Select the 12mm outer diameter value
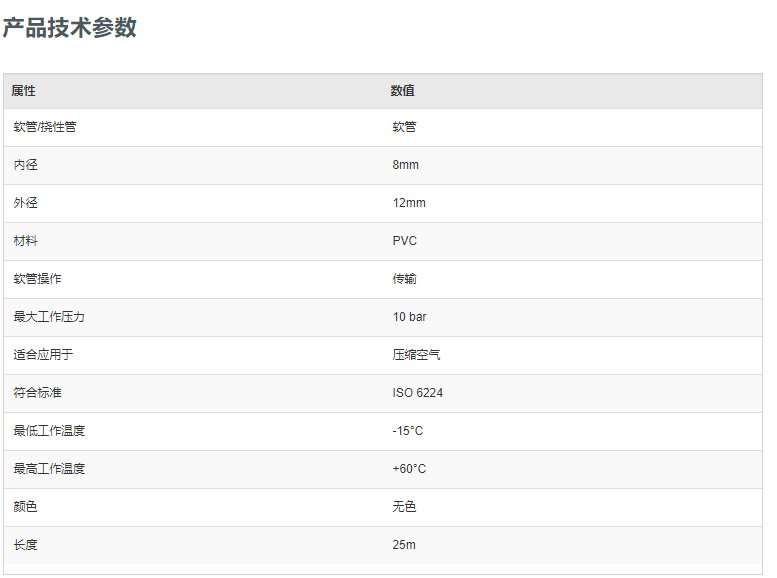 (409, 203)
